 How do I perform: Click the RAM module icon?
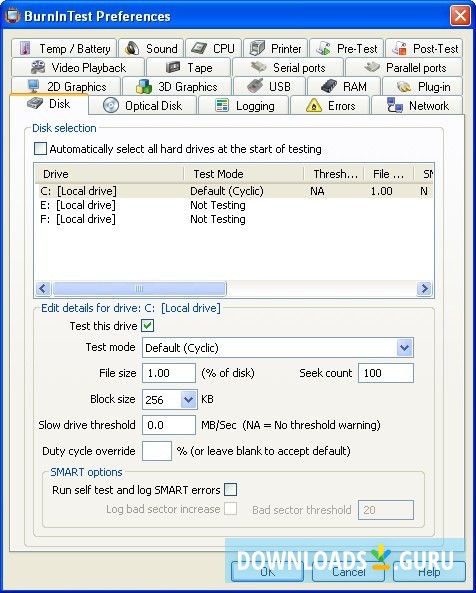point(329,86)
